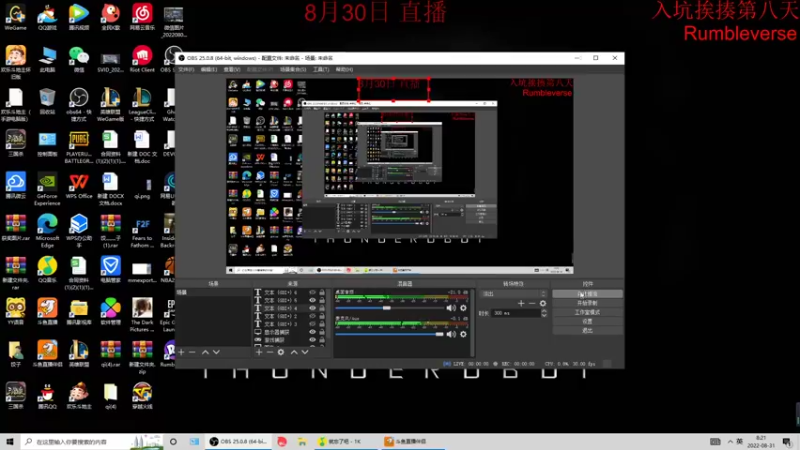
Task: Click 开始录制 start recording button
Action: point(587,303)
